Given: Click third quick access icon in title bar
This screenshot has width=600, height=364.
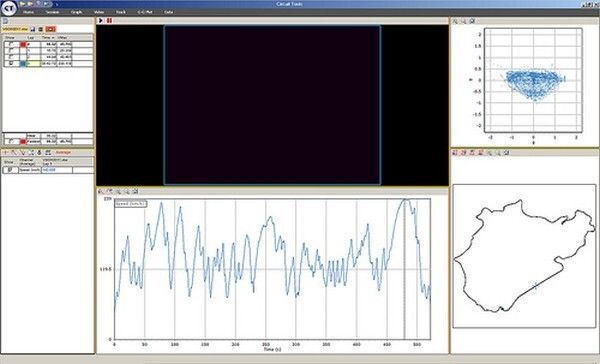Looking at the screenshot, I should 38,4.
